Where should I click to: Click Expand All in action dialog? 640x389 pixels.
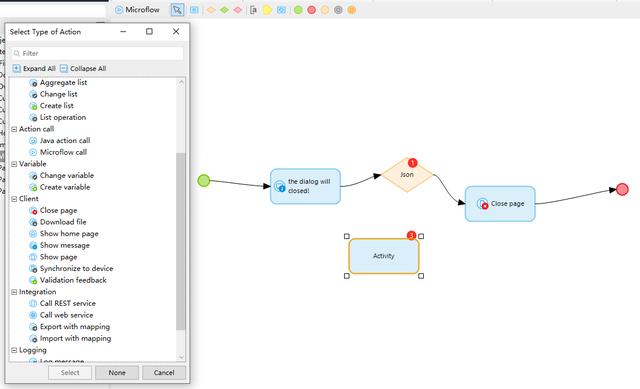point(34,69)
